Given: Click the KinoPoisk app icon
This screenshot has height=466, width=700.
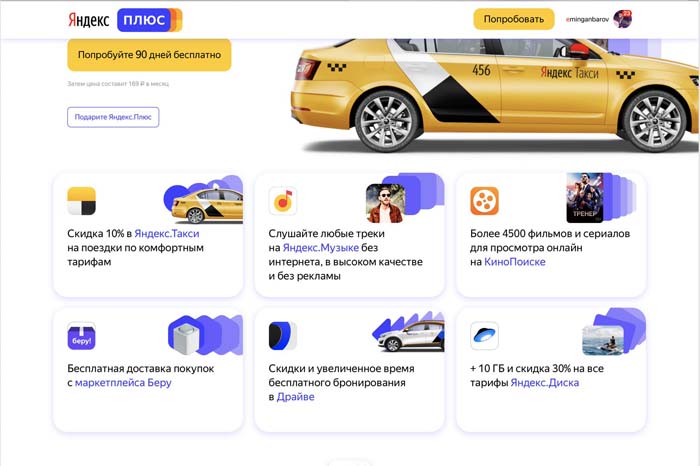Looking at the screenshot, I should (484, 201).
